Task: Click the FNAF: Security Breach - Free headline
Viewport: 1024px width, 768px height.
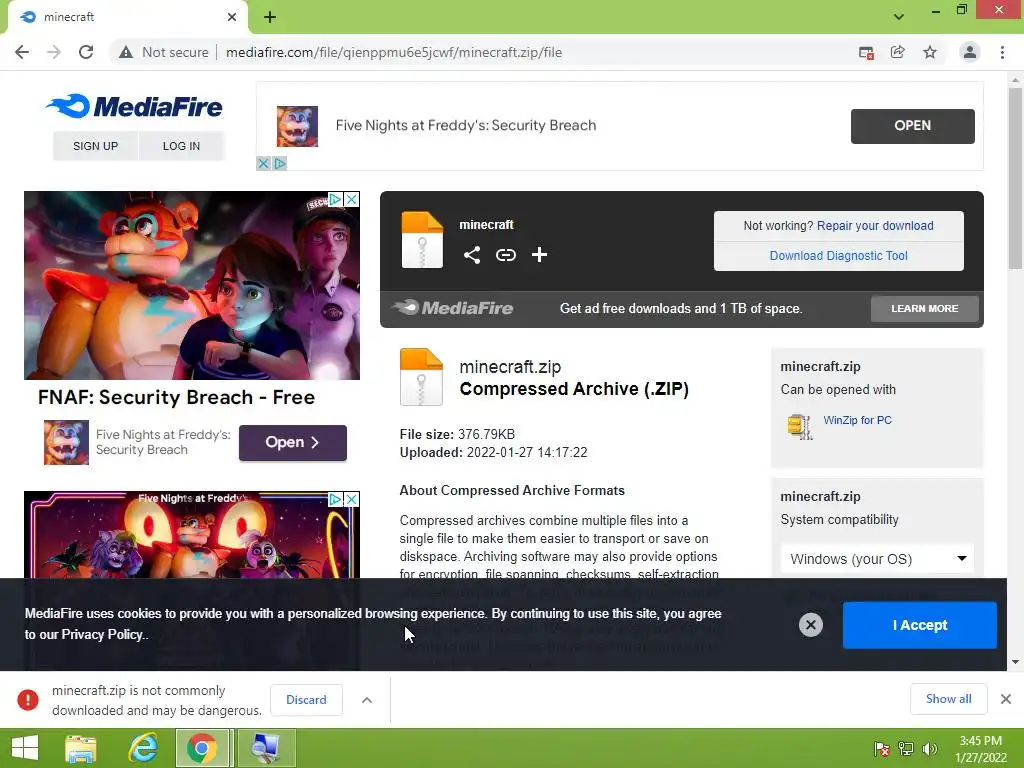Action: click(176, 397)
